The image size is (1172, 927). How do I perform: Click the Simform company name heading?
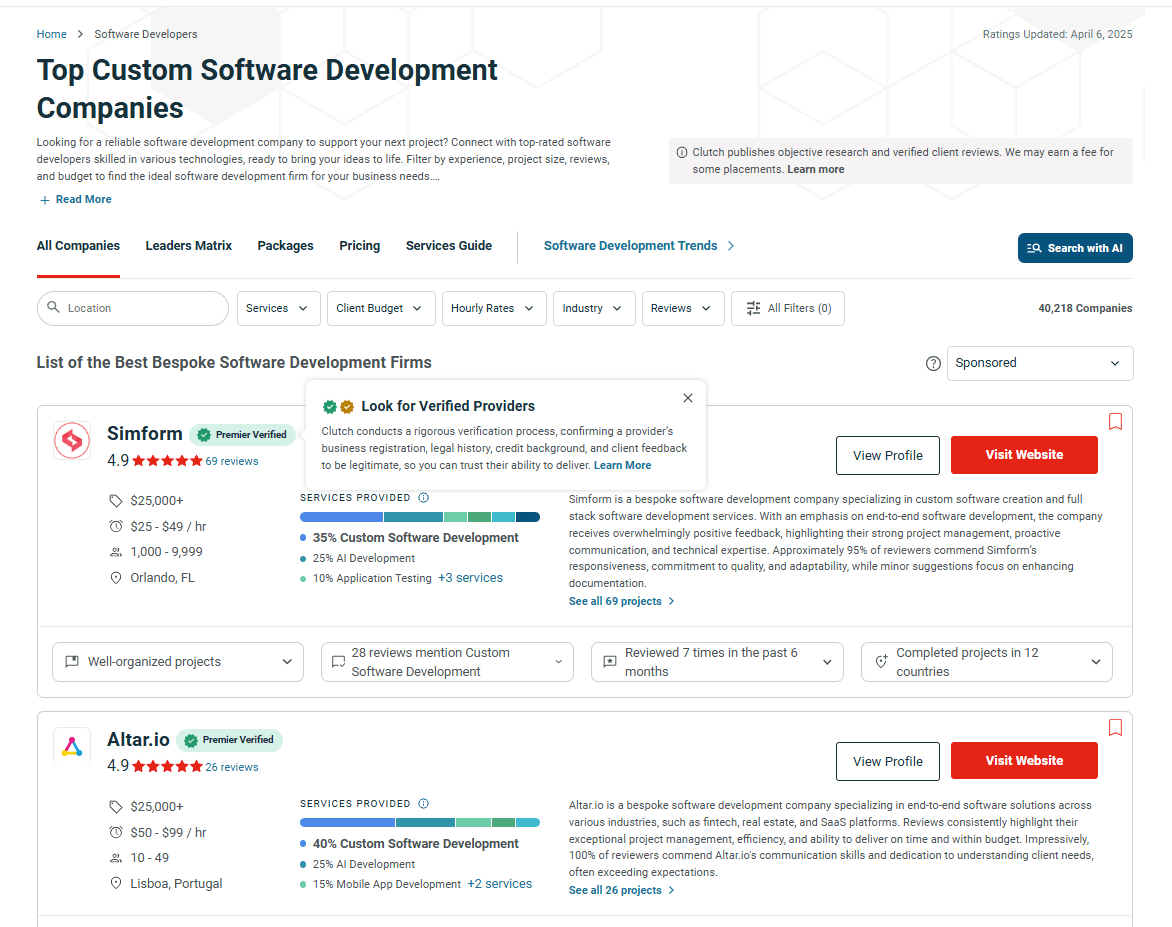click(145, 434)
